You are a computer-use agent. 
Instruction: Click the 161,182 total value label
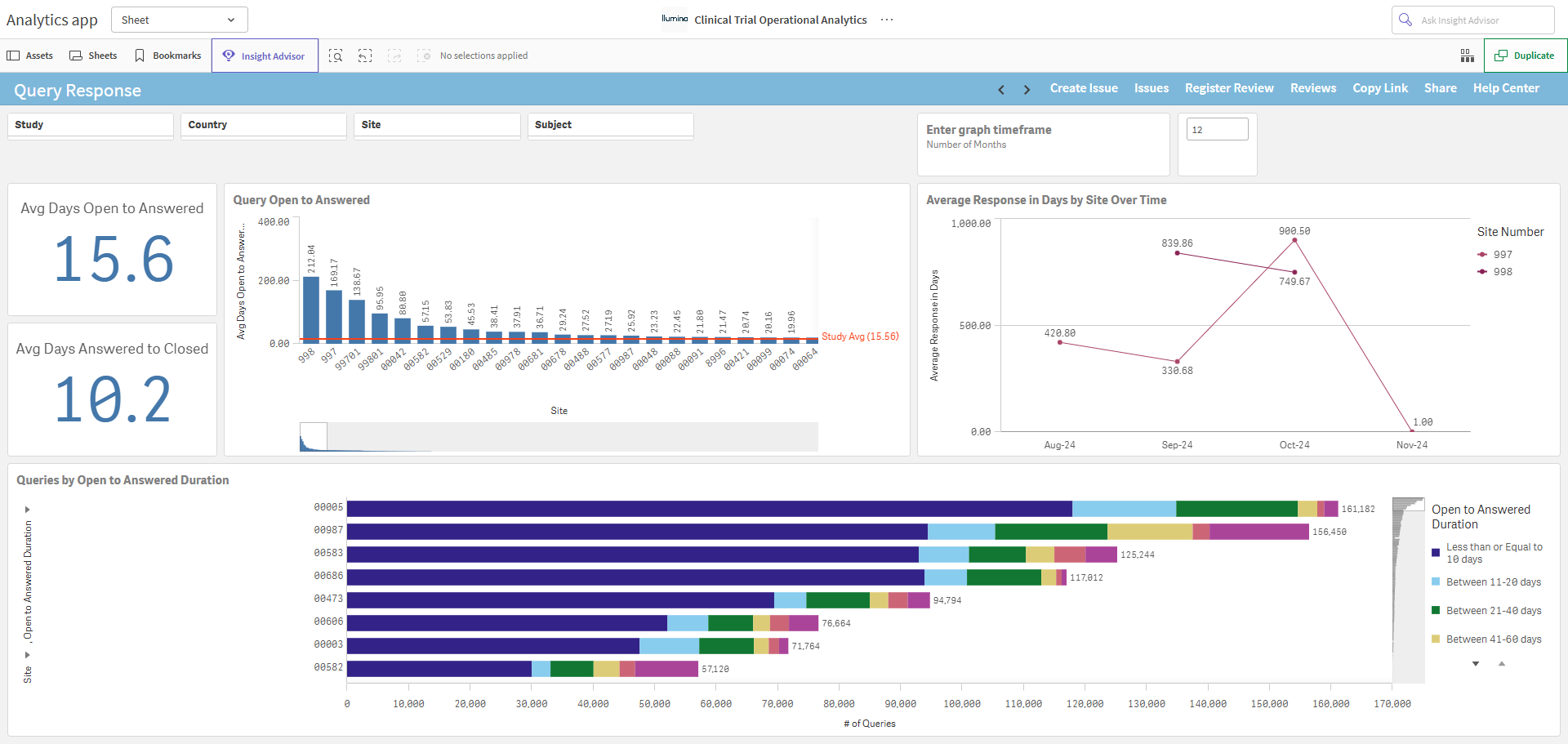tap(1358, 509)
